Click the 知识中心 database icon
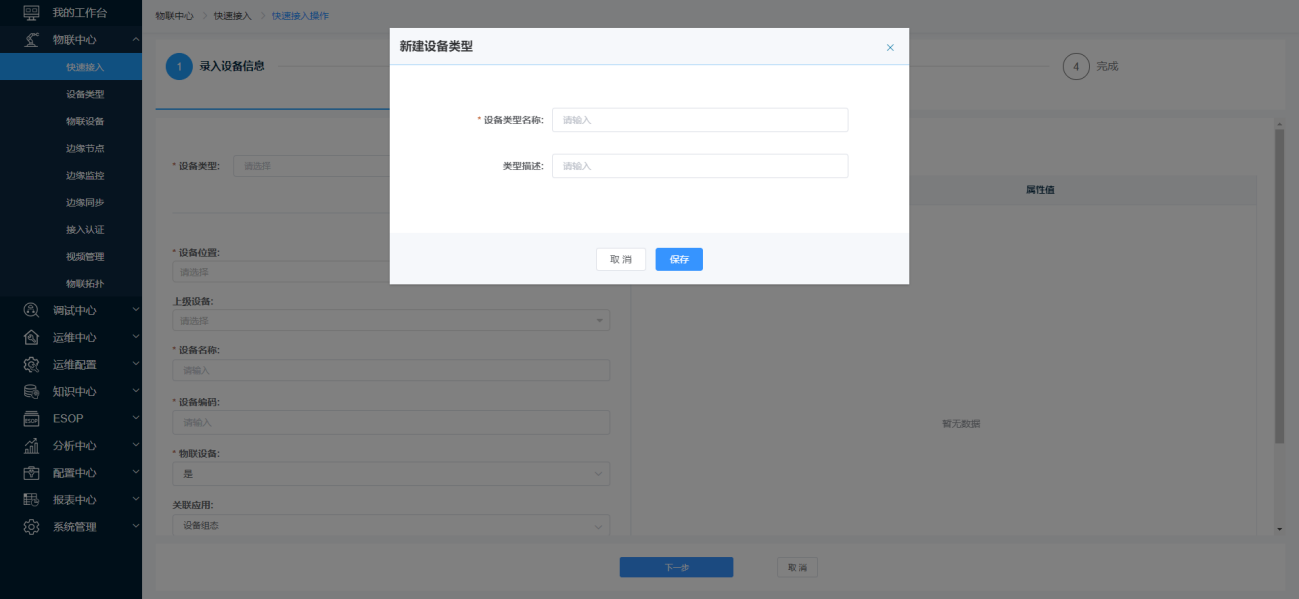The height and width of the screenshot is (599, 1299). 31,391
